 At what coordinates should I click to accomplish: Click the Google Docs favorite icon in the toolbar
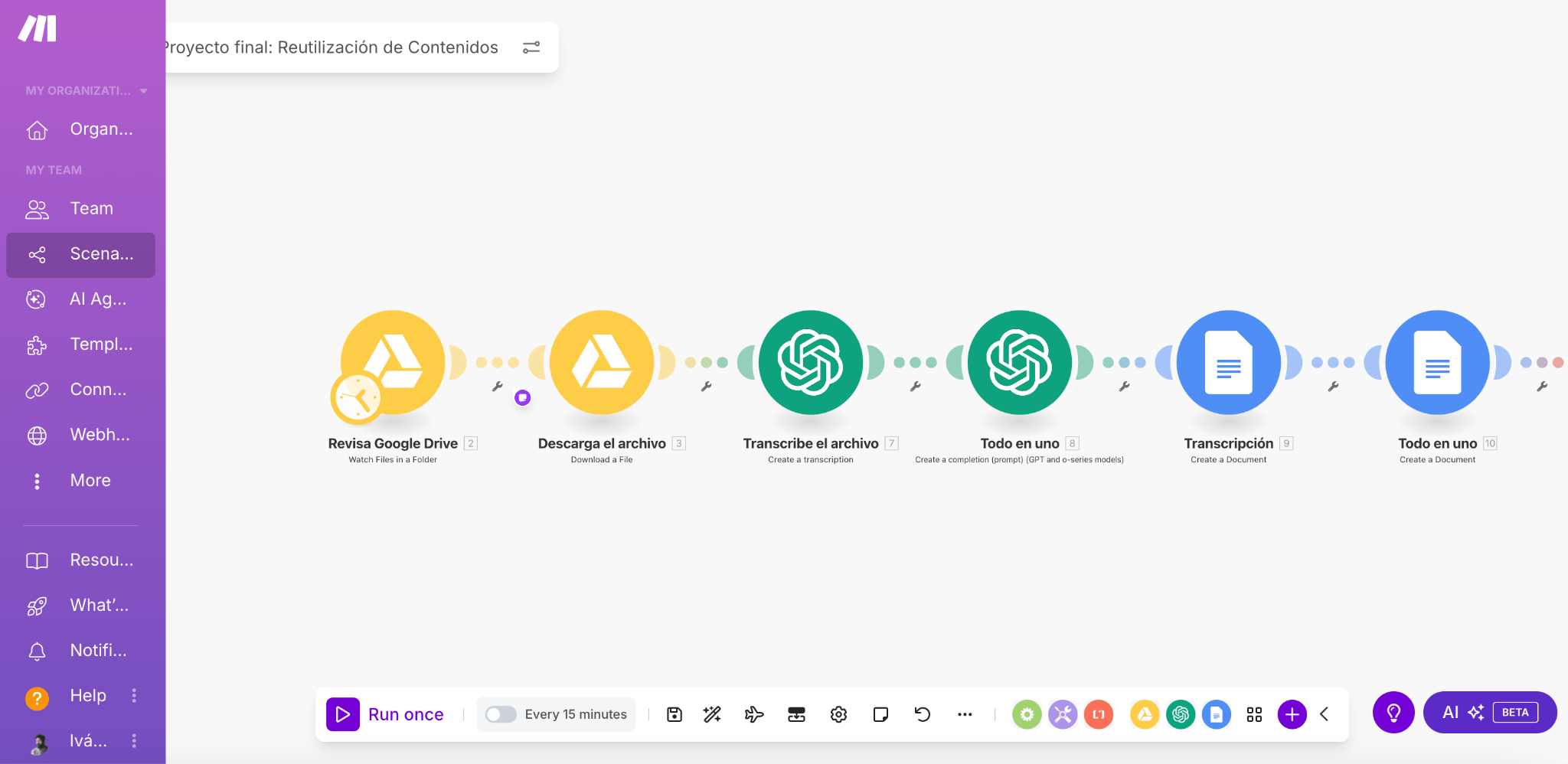tap(1217, 714)
